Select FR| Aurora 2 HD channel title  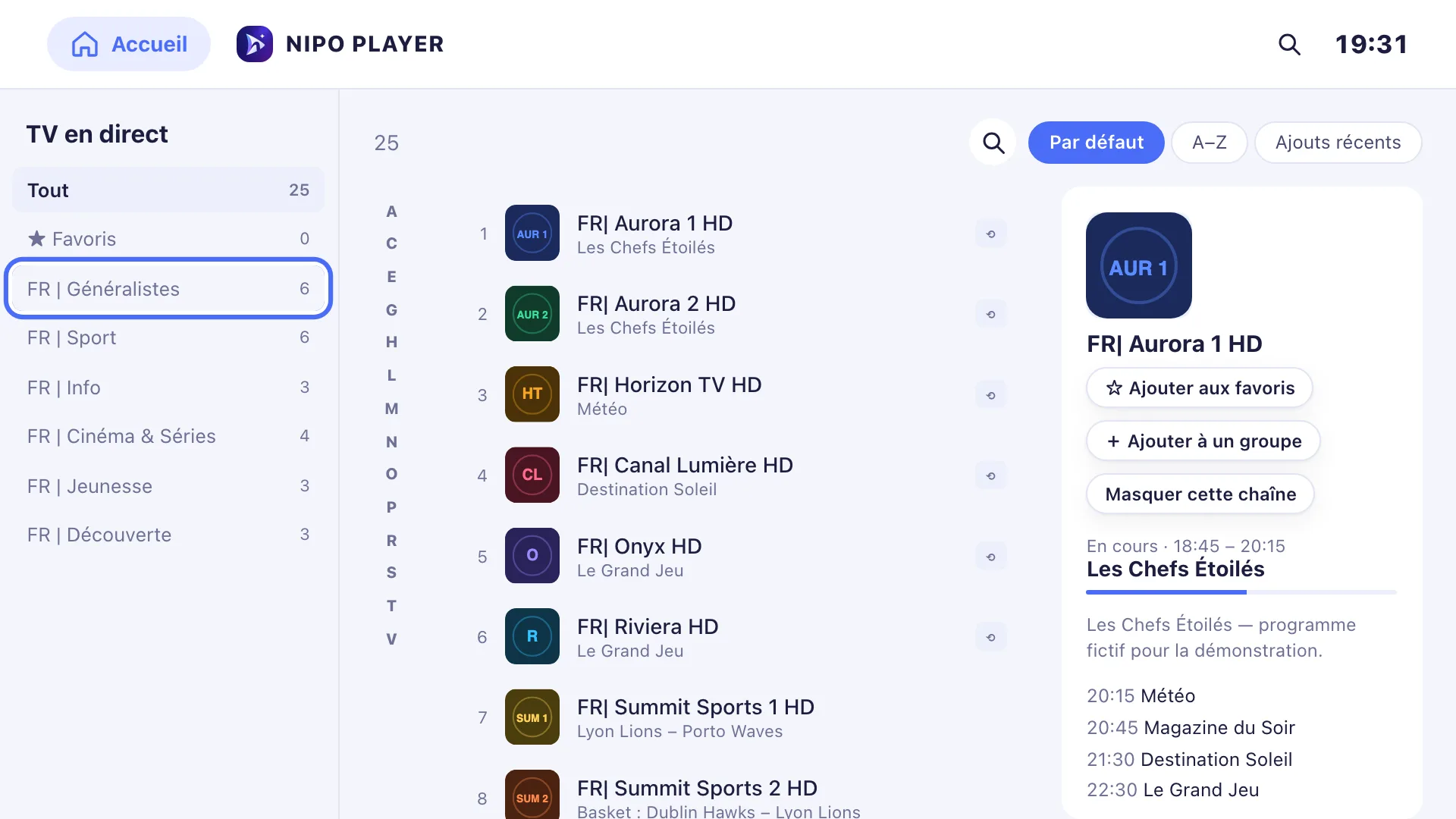click(x=656, y=304)
